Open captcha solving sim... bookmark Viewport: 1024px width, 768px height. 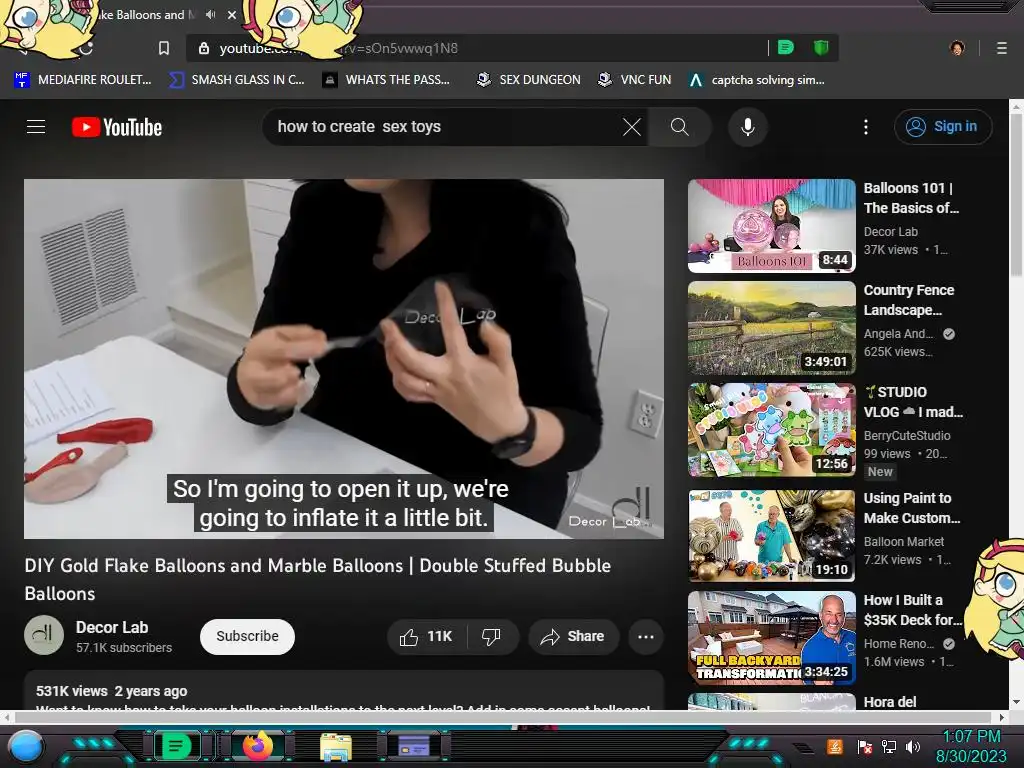(758, 80)
